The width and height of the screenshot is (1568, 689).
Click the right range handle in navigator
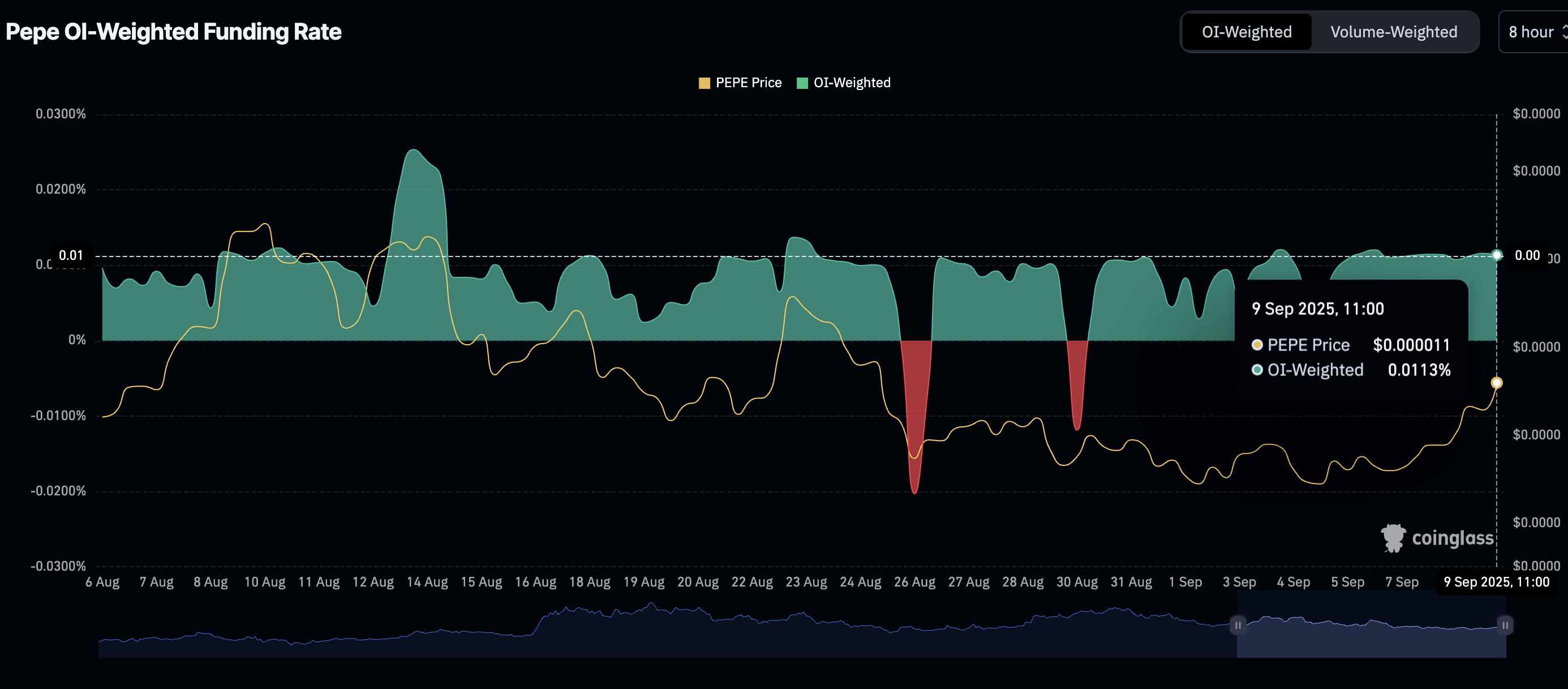click(1505, 625)
